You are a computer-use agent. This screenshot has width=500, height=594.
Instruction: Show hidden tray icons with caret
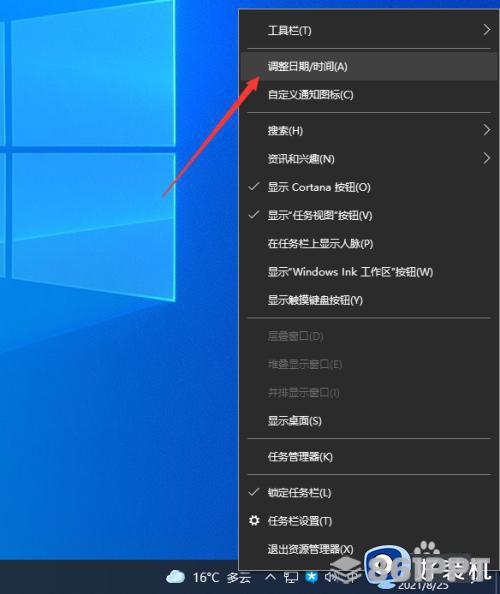(x=270, y=577)
